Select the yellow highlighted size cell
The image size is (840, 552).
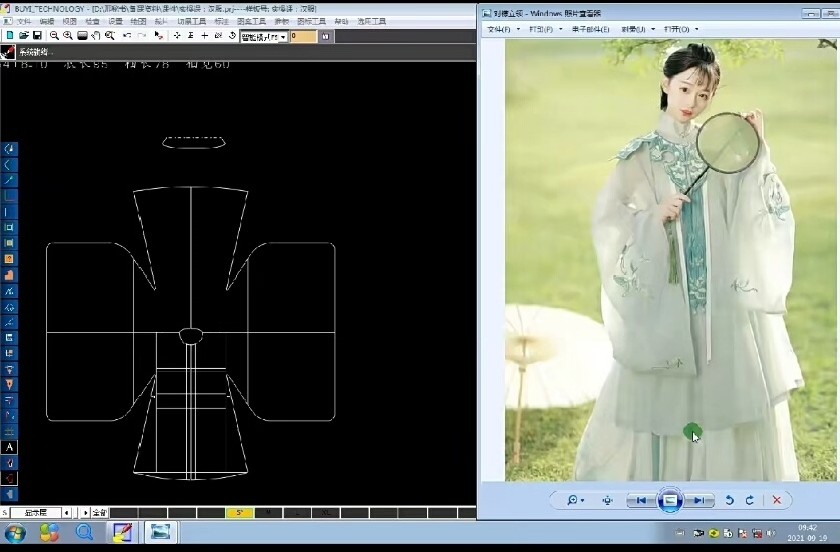pyautogui.click(x=239, y=513)
